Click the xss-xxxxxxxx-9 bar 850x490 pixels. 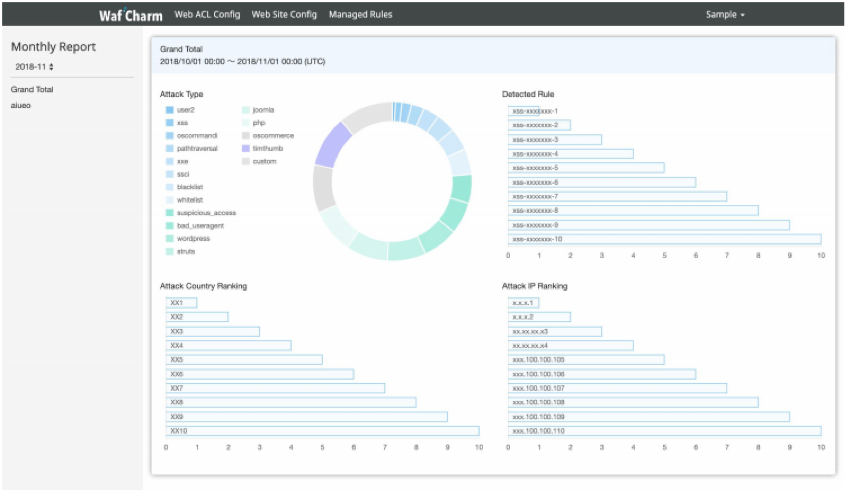(649, 225)
